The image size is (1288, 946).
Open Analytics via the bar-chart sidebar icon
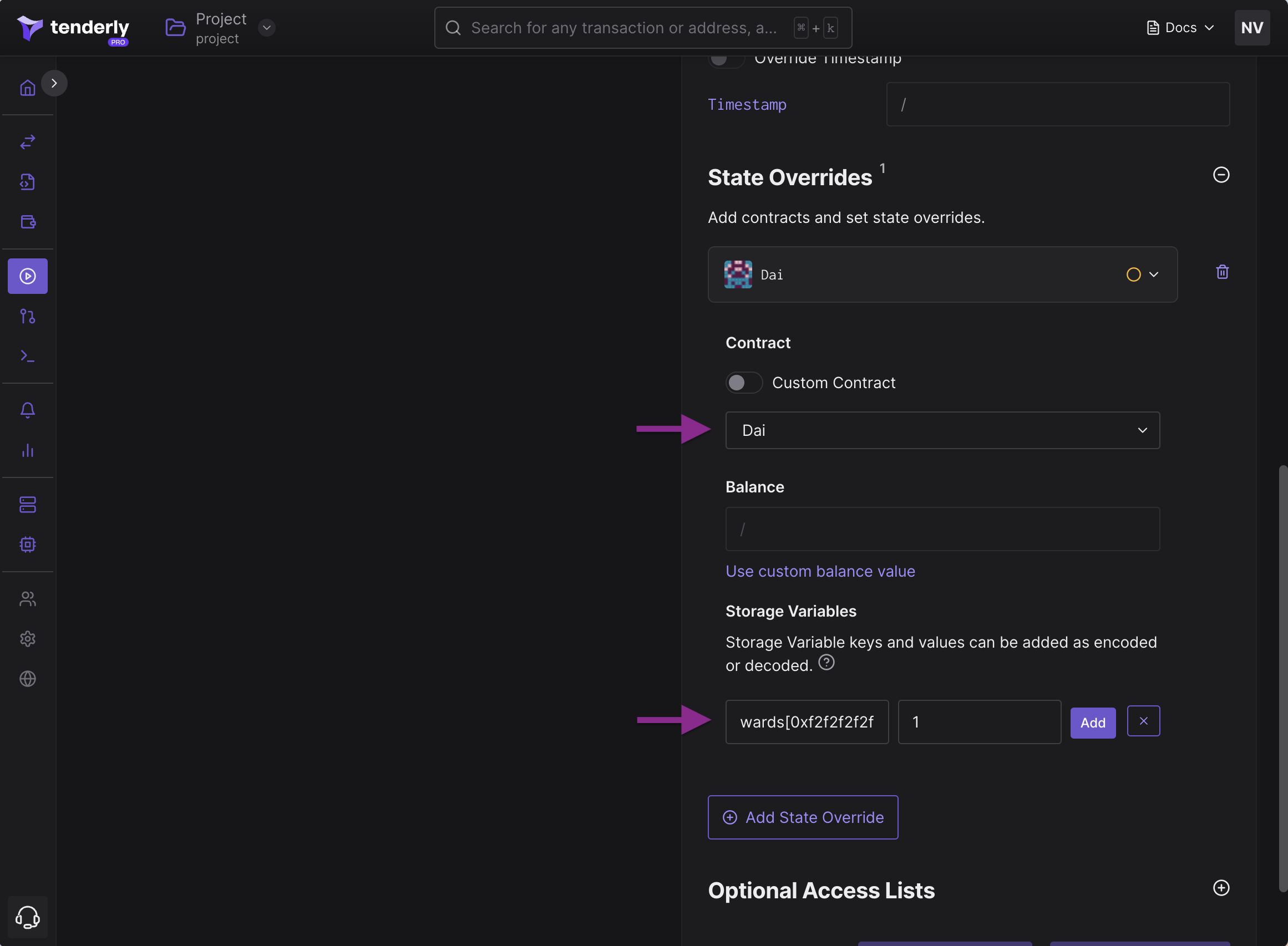tap(28, 450)
